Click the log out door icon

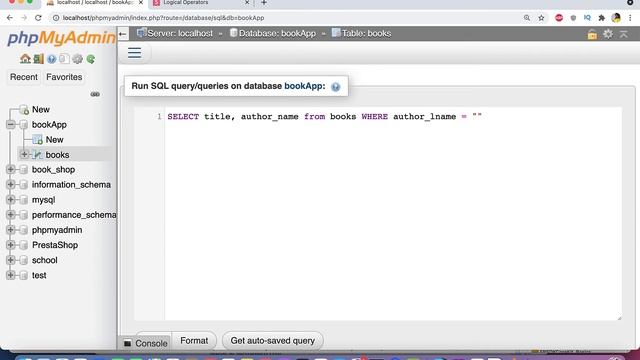pos(38,59)
